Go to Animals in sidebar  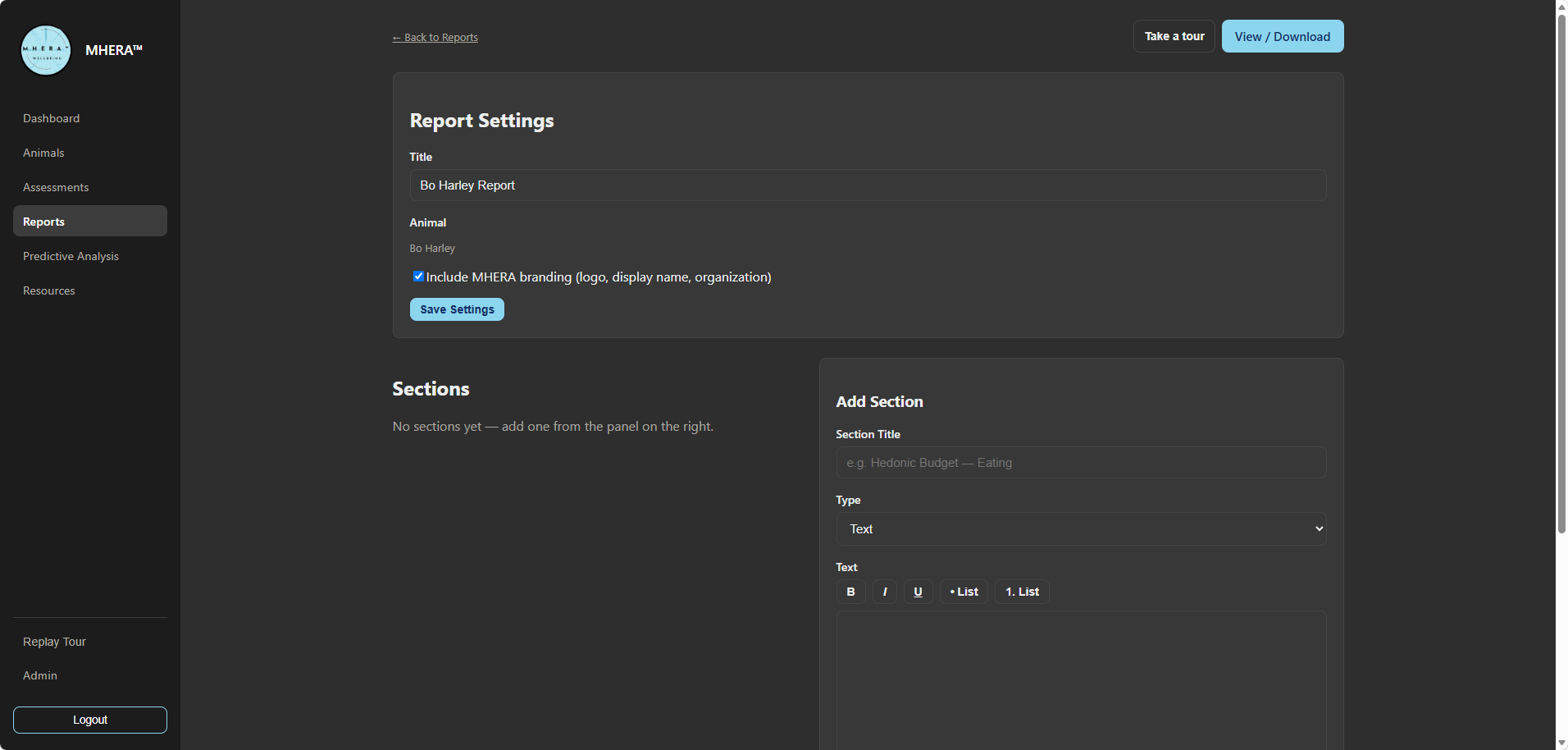[x=90, y=153]
